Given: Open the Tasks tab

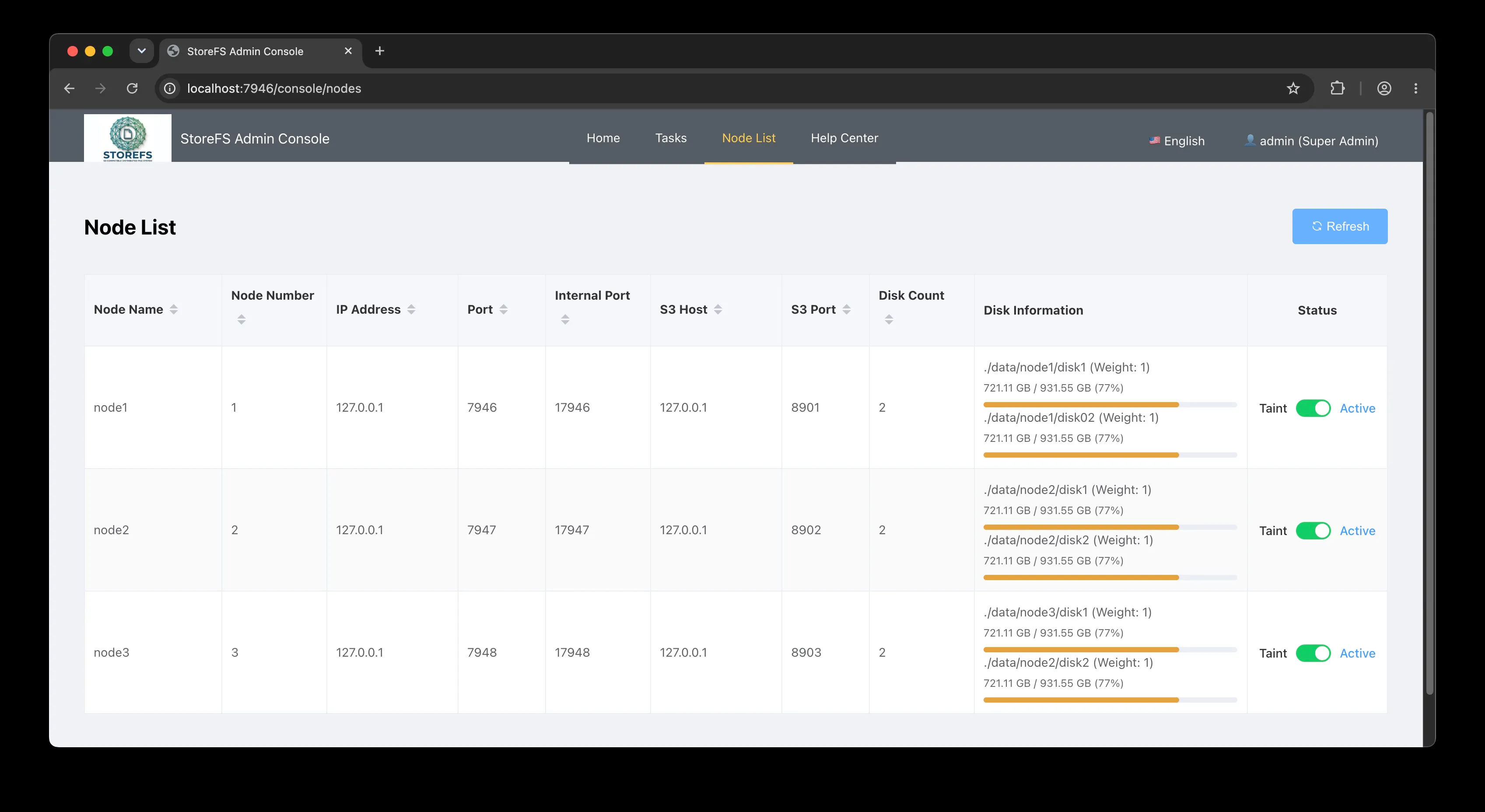Looking at the screenshot, I should 671,138.
